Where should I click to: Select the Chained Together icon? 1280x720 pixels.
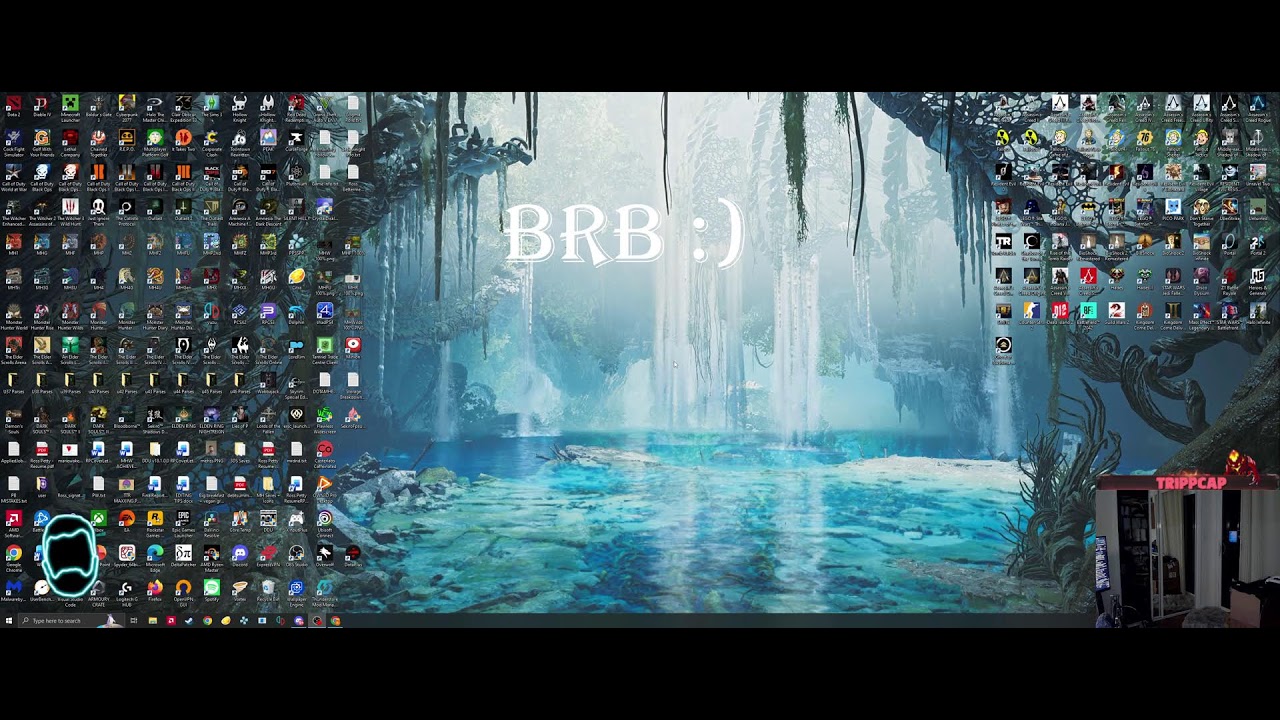click(98, 142)
